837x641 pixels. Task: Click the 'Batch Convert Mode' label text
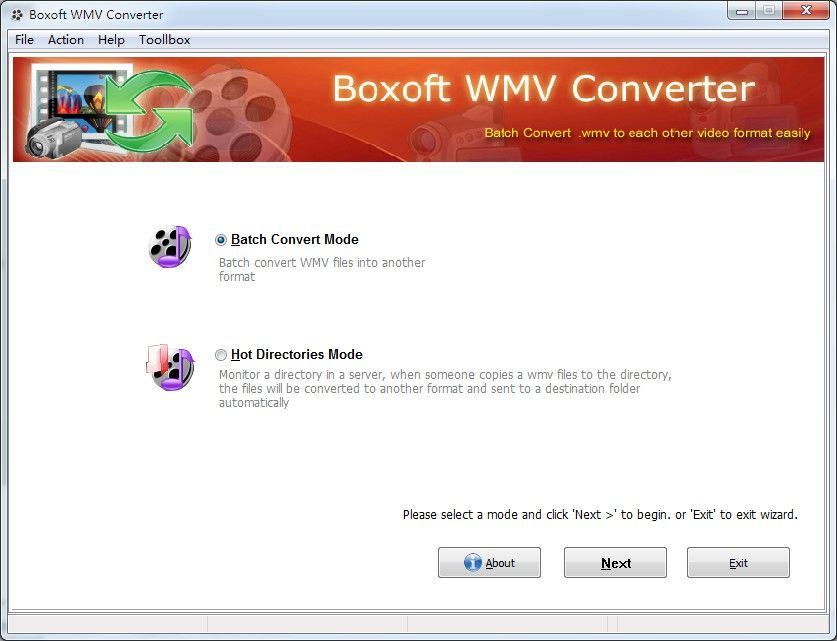point(295,240)
